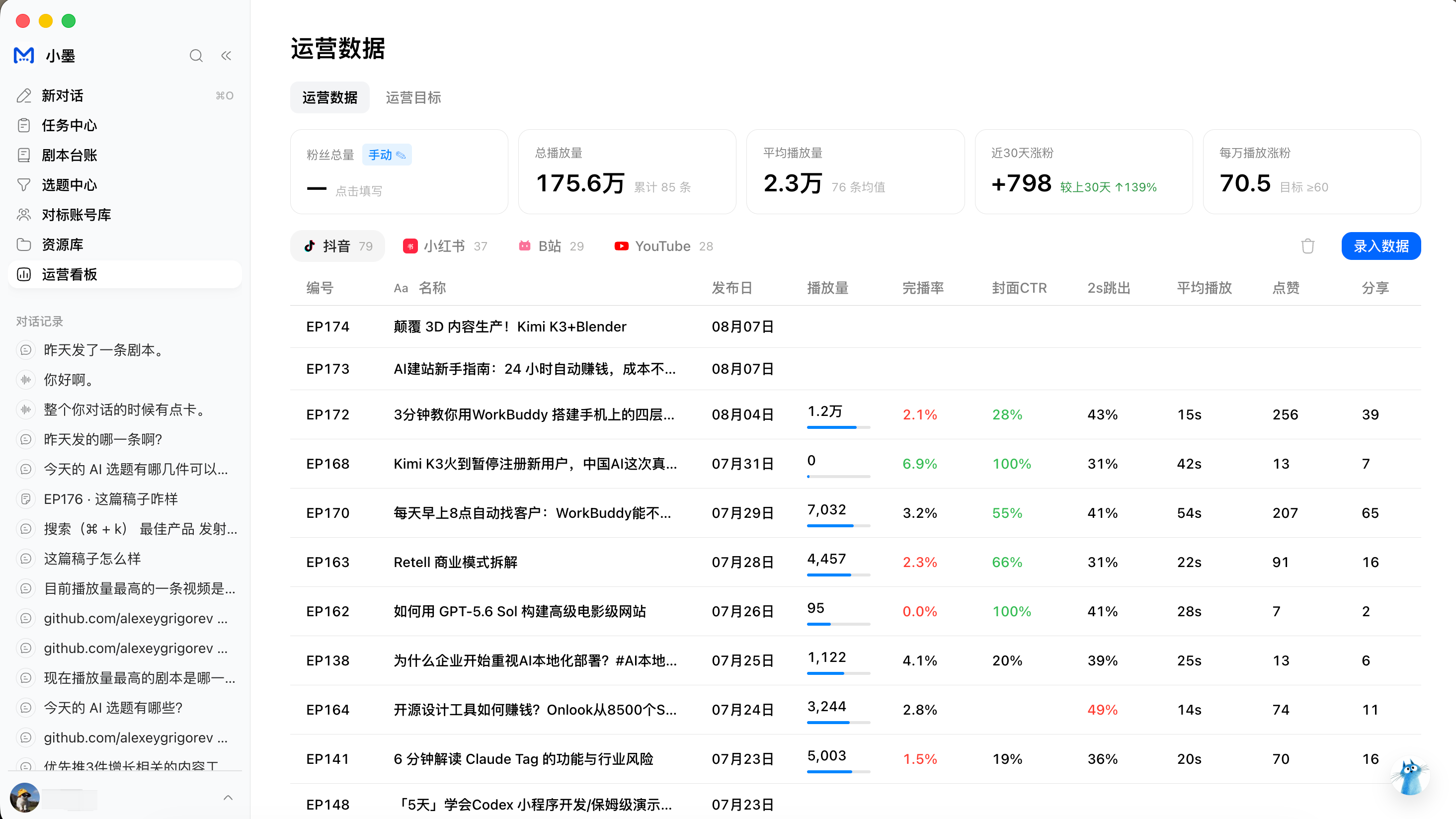The width and height of the screenshot is (1456, 819).
Task: Click the 点赞 column header
Action: tap(1285, 288)
